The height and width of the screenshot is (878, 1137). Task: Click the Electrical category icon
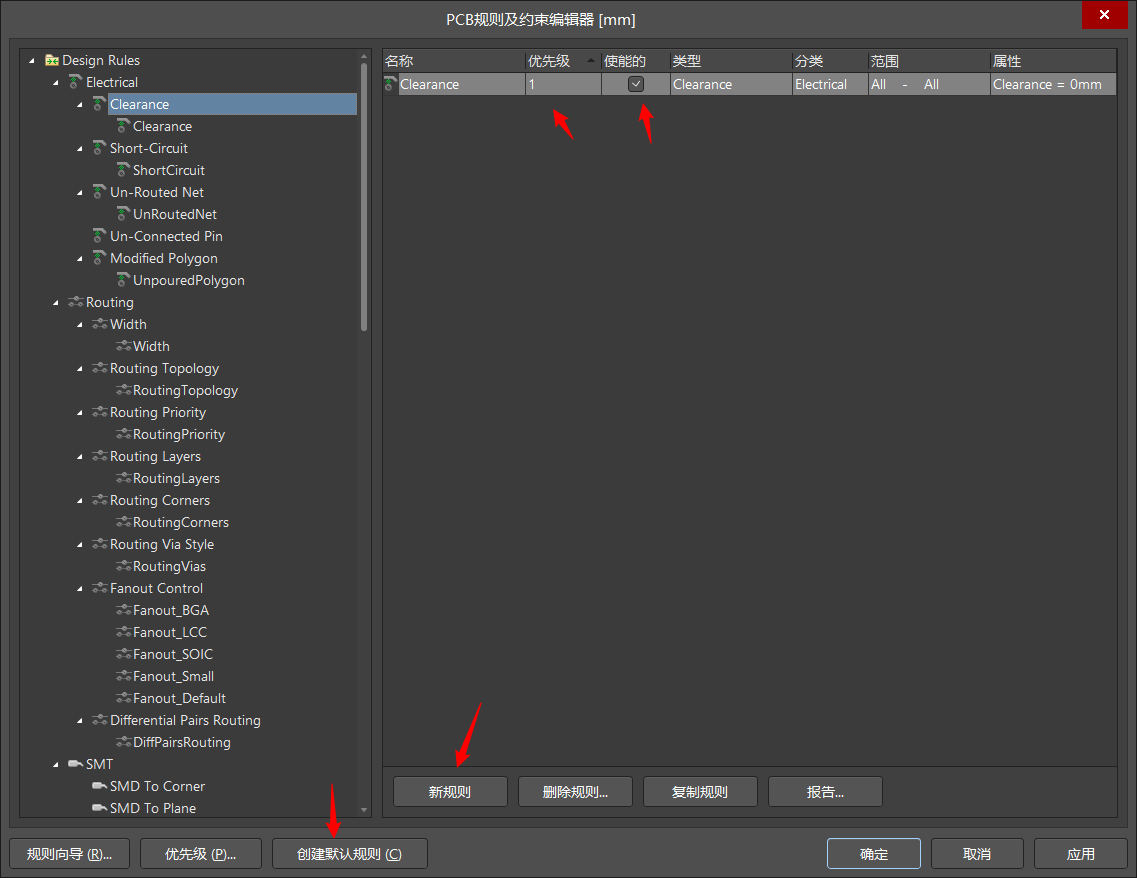tap(76, 82)
